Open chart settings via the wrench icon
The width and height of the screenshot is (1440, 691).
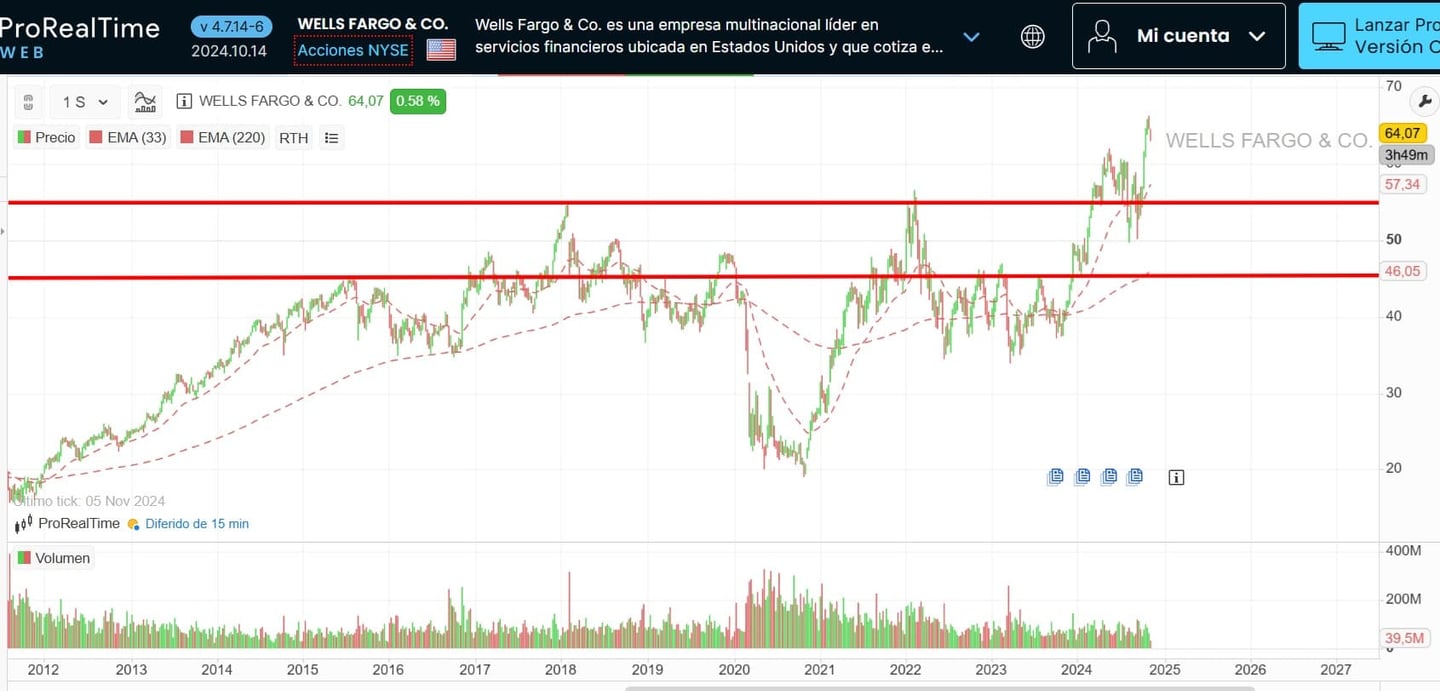click(x=1424, y=100)
